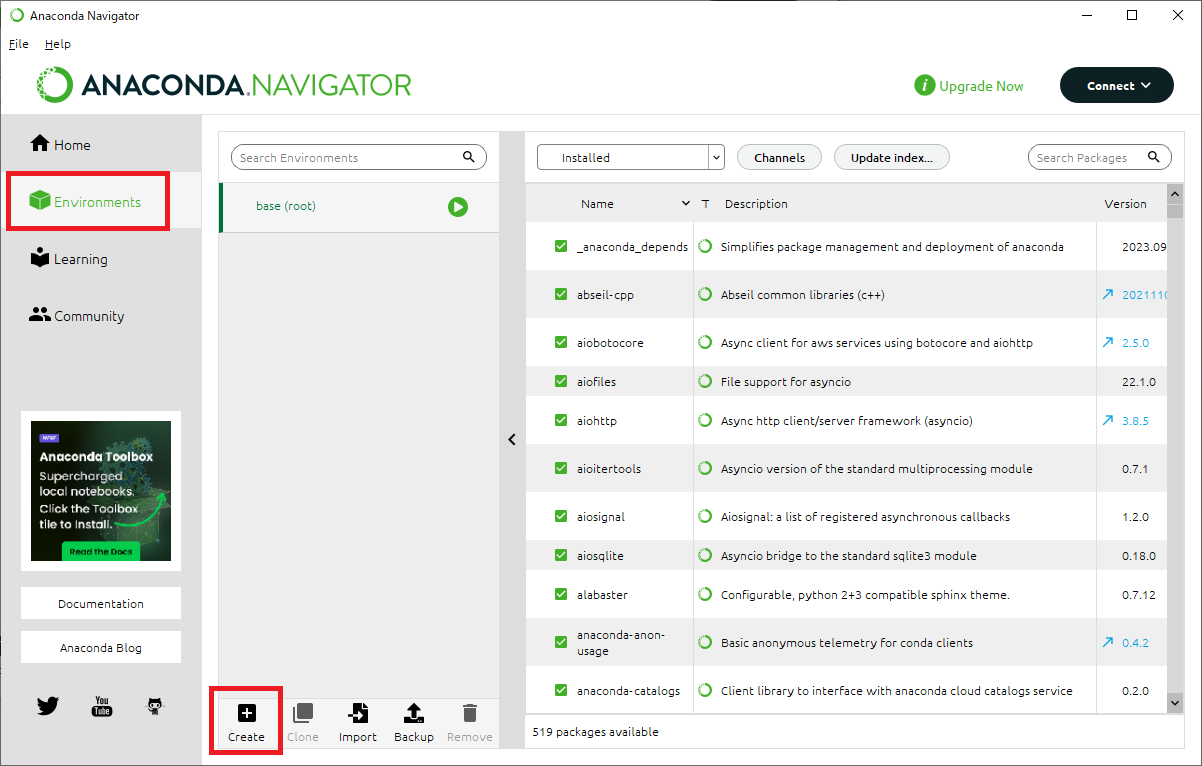
Task: Click the Channels button
Action: coord(779,158)
